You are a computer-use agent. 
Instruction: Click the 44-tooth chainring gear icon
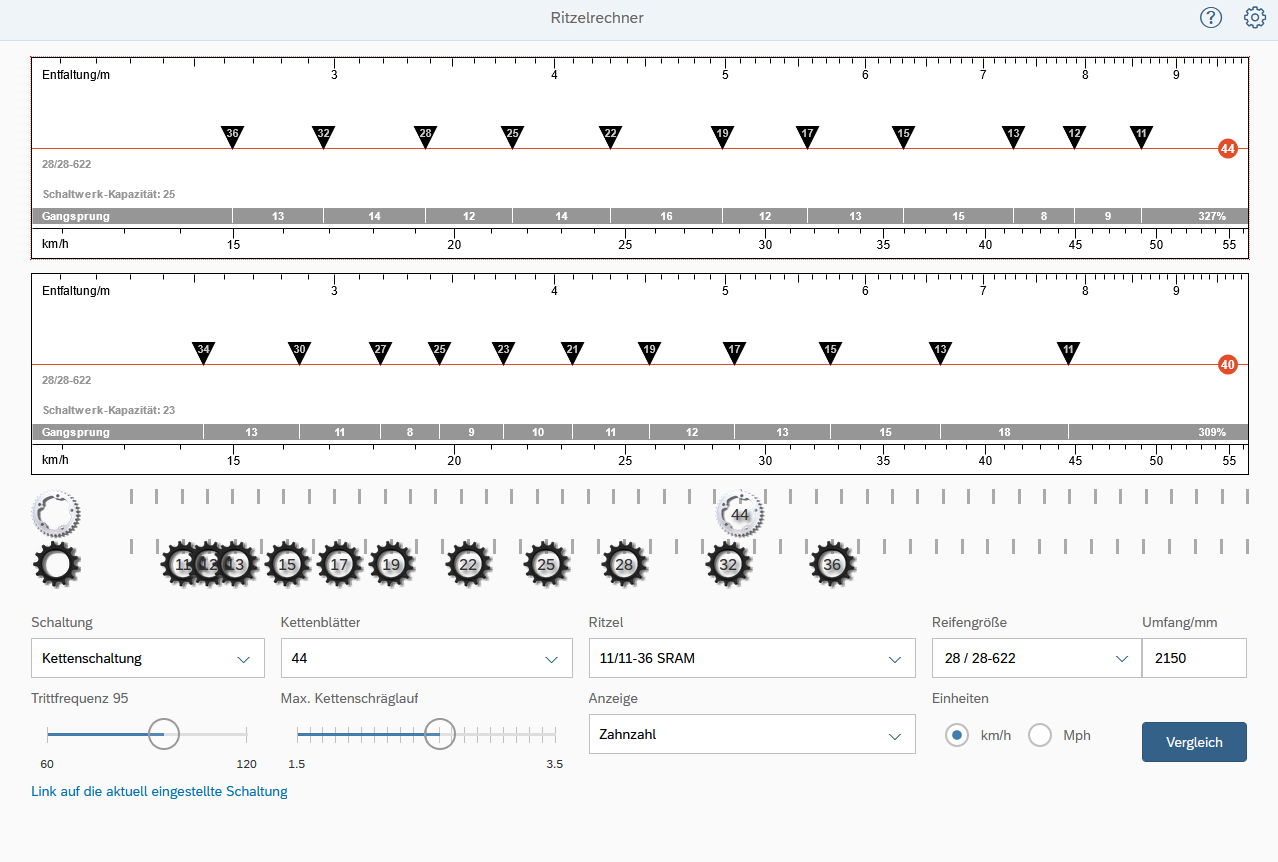click(x=740, y=514)
